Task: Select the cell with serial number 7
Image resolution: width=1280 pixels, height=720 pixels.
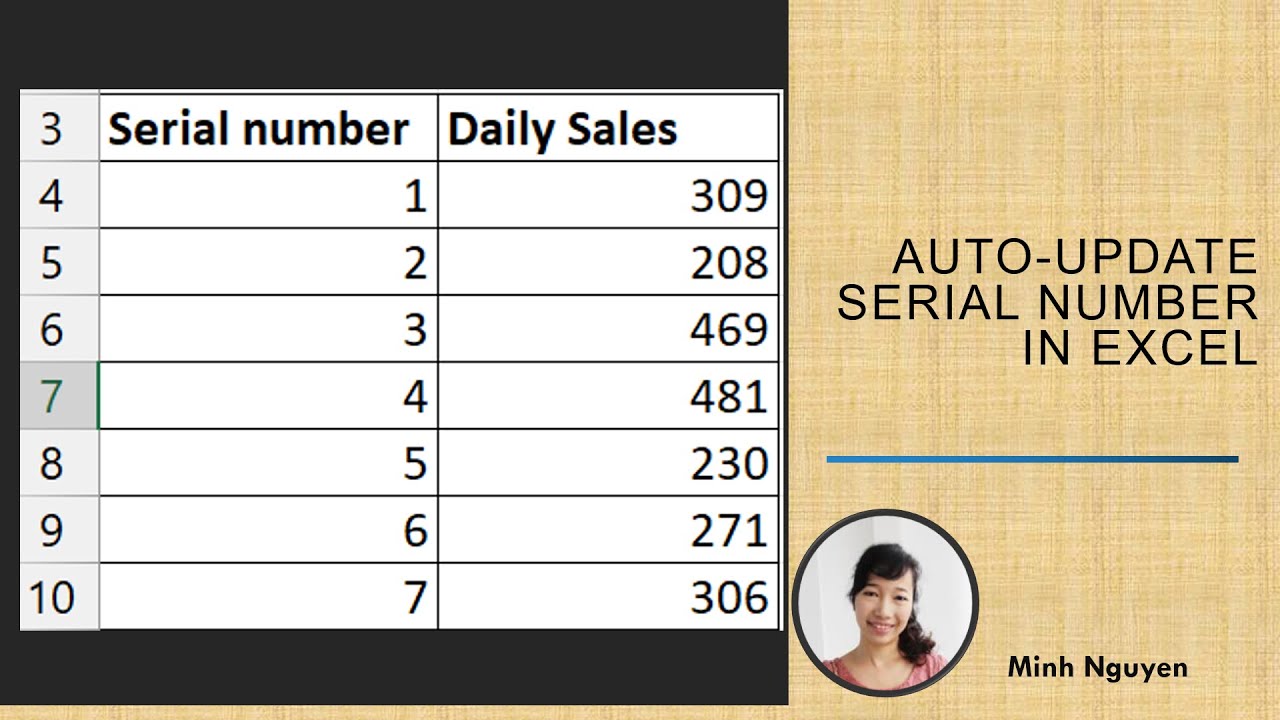Action: click(x=268, y=597)
